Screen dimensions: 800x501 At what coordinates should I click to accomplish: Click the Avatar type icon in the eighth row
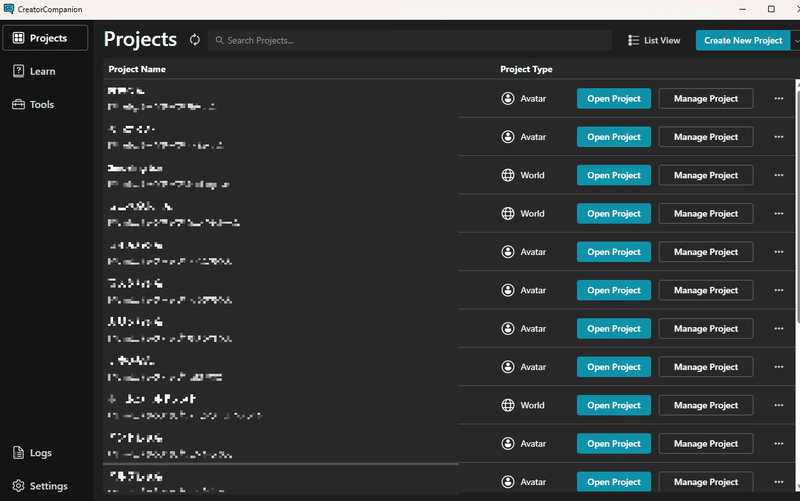508,367
